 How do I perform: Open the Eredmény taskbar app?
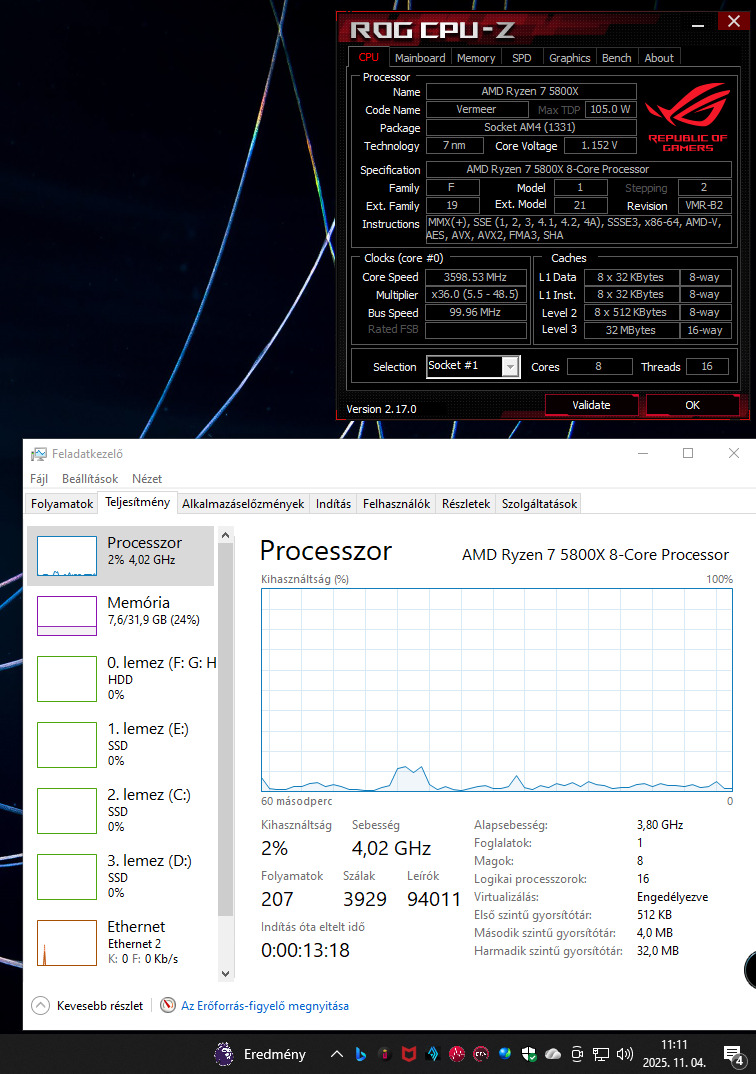pos(260,1053)
